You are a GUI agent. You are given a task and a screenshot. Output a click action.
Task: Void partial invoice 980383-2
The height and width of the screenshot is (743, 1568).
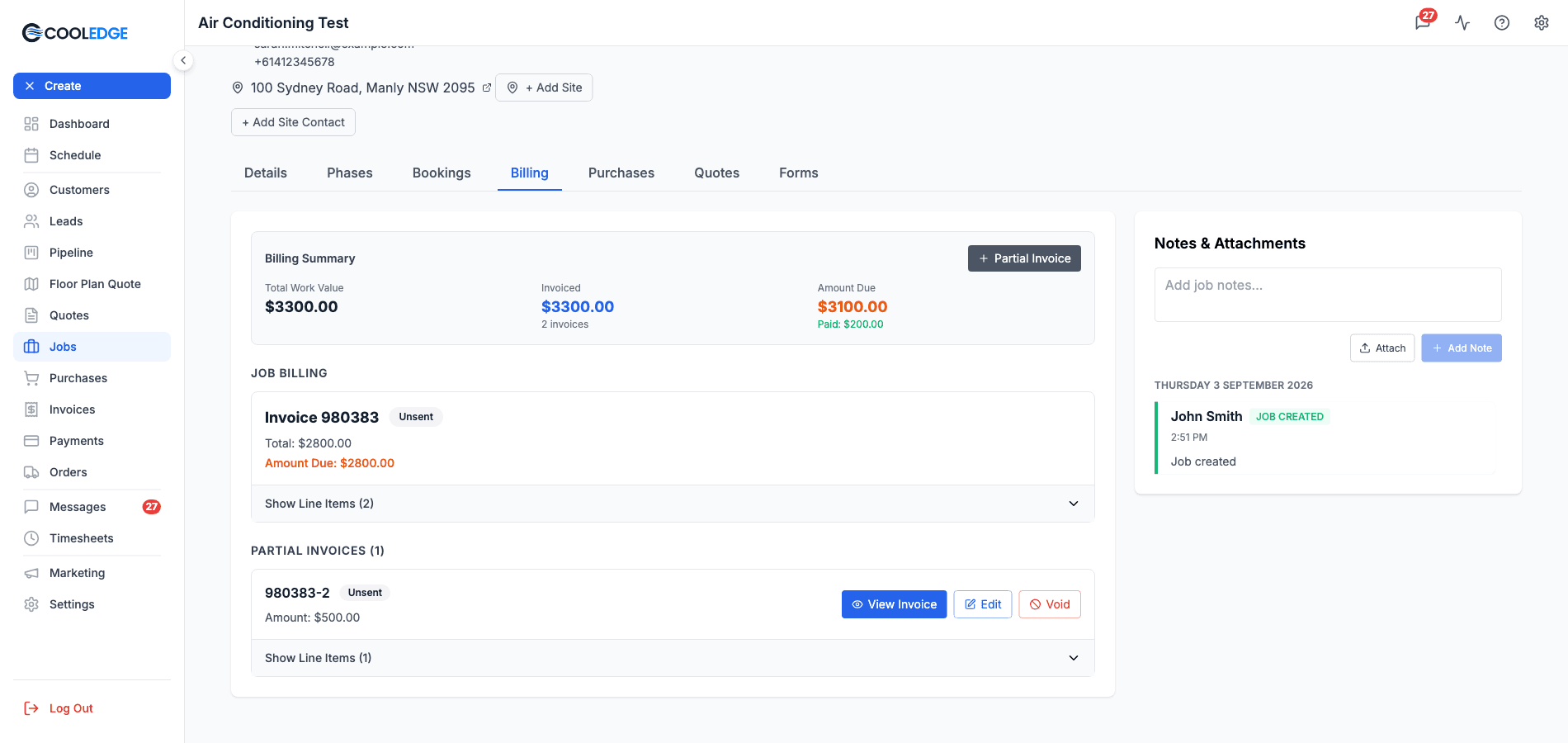click(1050, 604)
